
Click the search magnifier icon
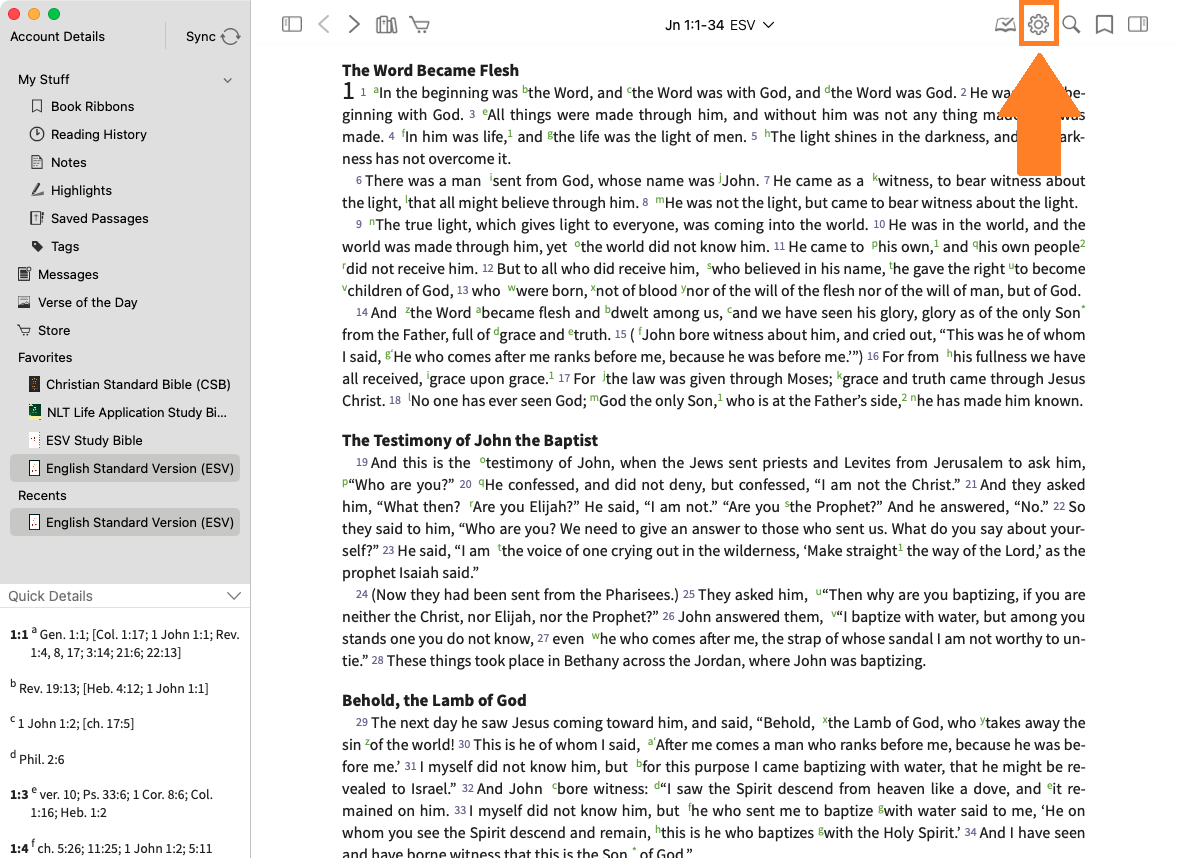pos(1071,25)
